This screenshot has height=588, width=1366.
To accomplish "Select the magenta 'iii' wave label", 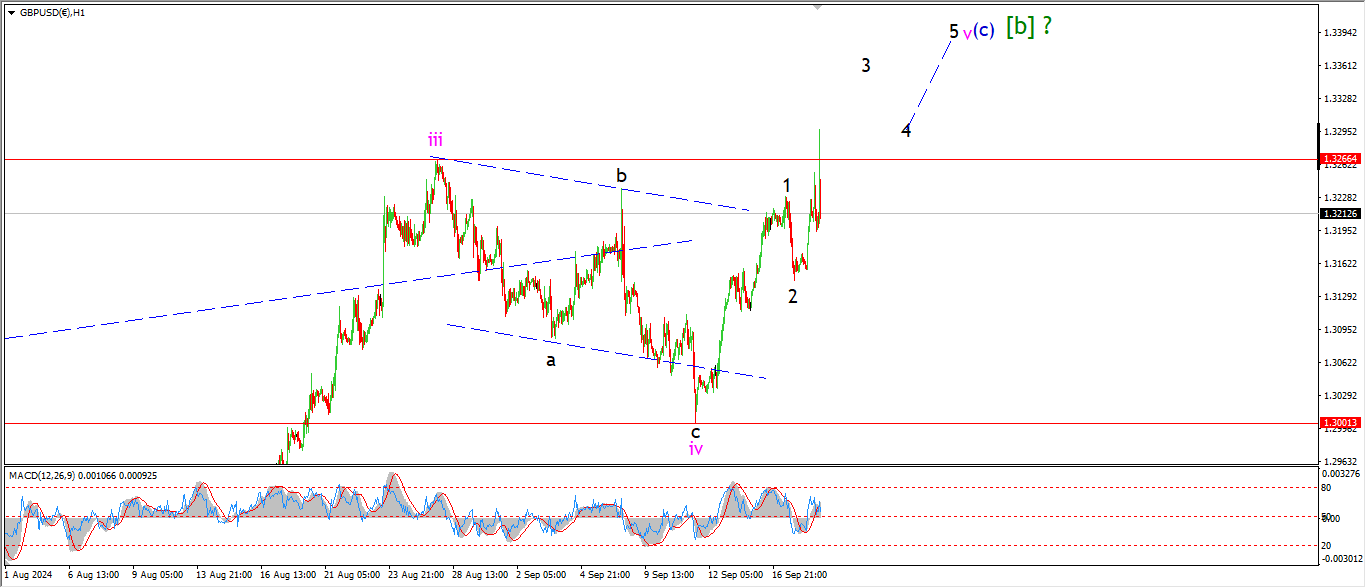I will click(x=436, y=140).
